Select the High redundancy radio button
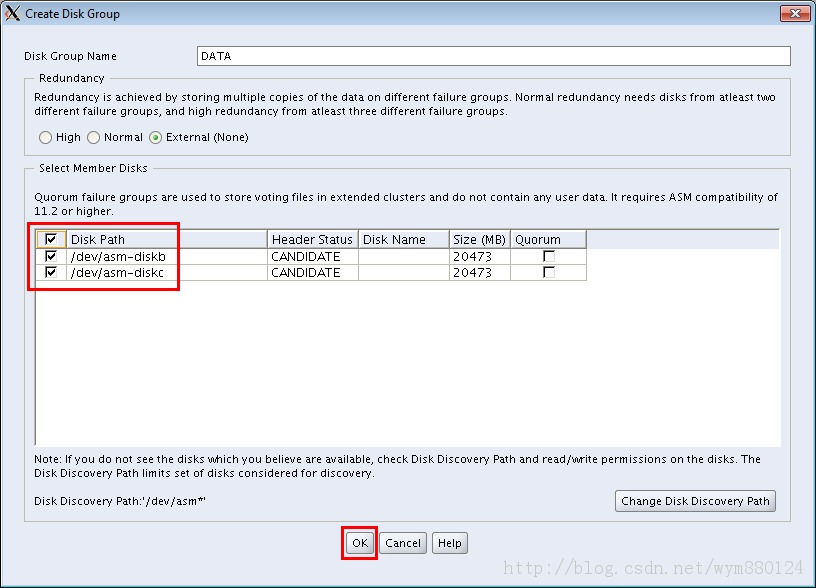 [45, 137]
